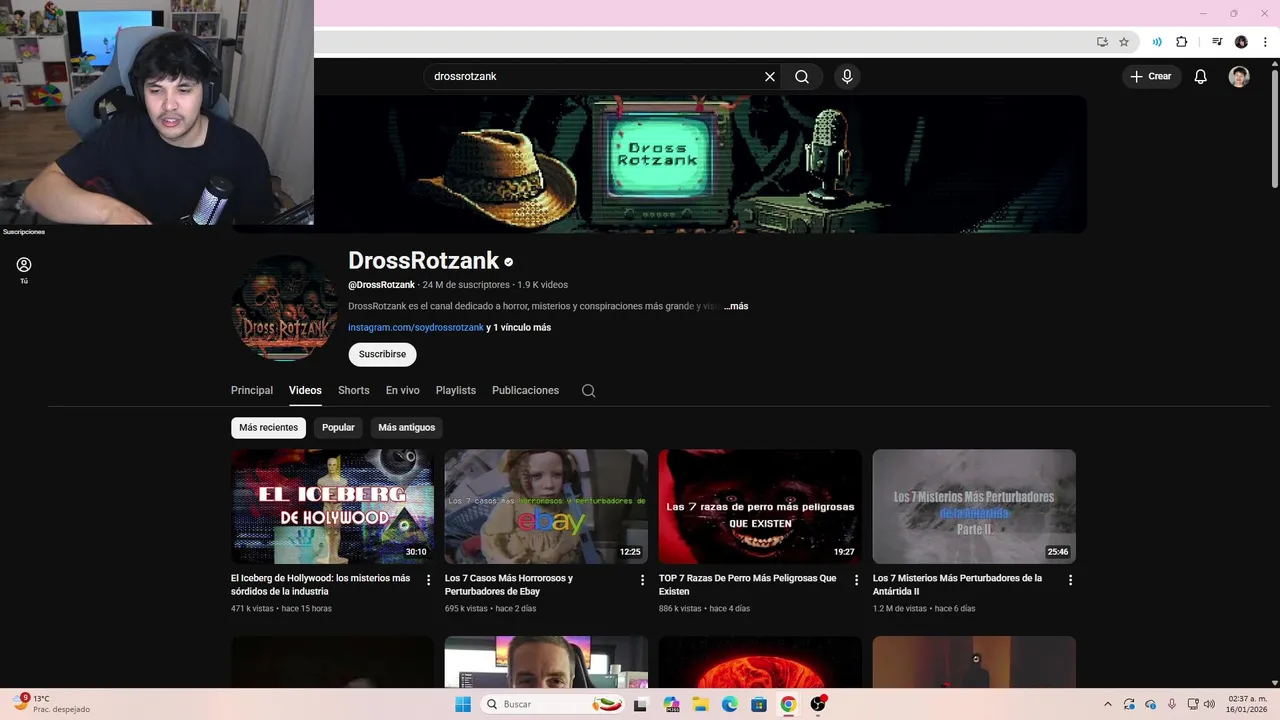The image size is (1280, 720).
Task: Click the Crear button
Action: point(1151,76)
